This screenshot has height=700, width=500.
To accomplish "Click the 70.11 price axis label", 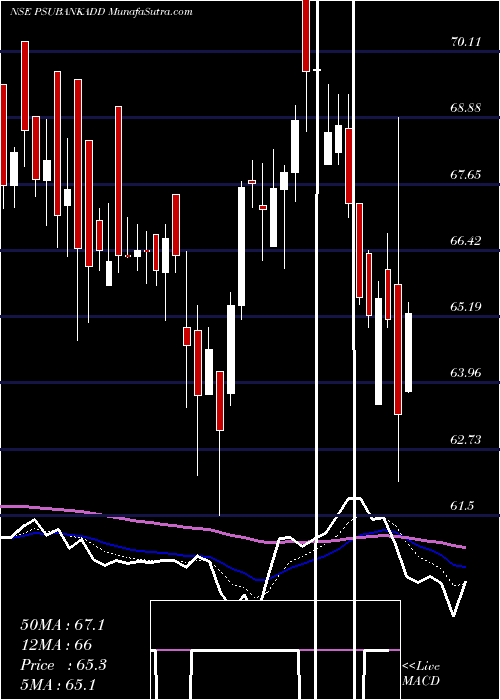I will pos(466,42).
